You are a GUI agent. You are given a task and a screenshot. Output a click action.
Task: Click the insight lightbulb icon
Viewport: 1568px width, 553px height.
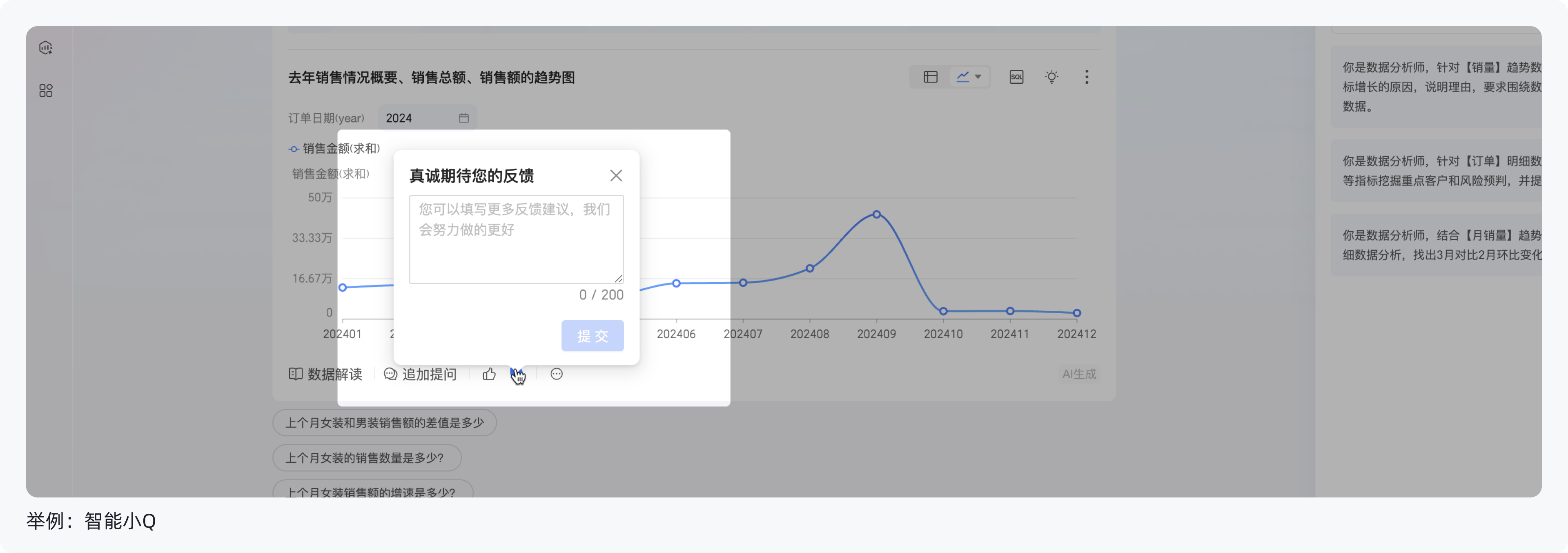1052,77
